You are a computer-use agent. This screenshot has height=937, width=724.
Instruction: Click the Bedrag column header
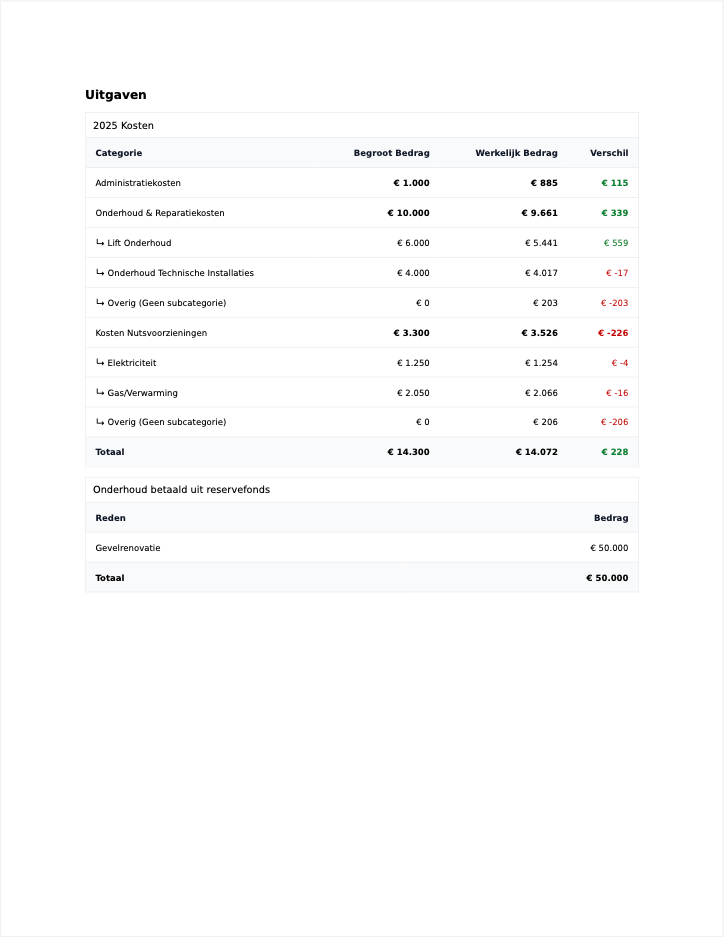tap(611, 518)
